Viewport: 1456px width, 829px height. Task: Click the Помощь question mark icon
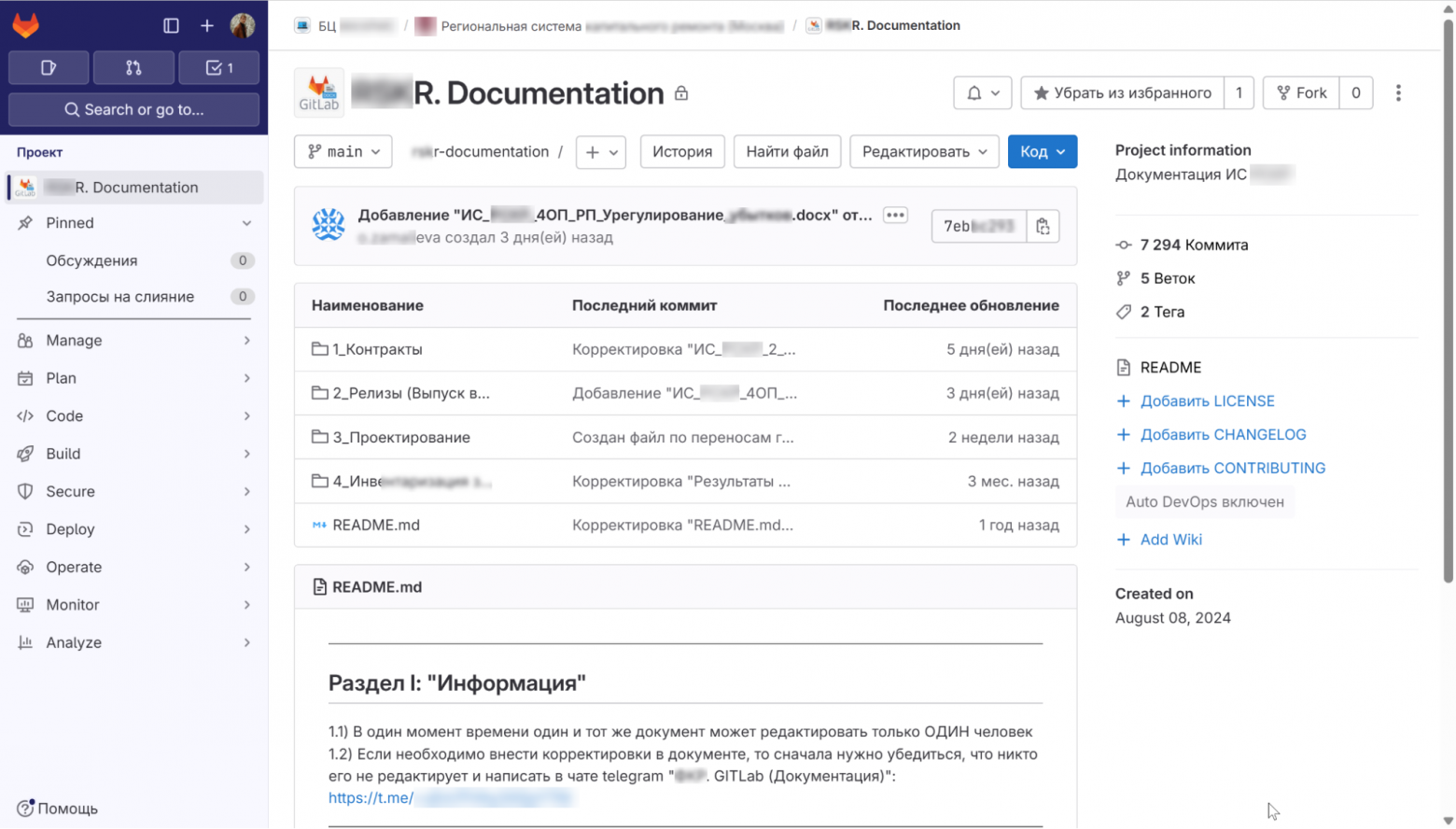(27, 808)
